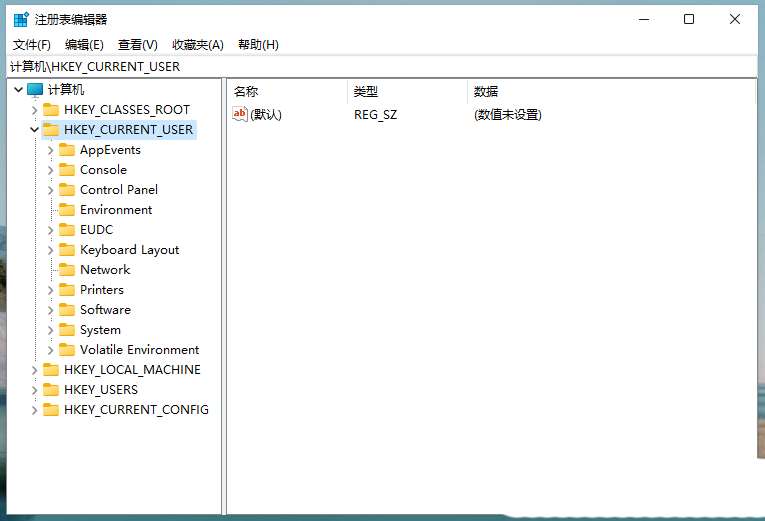
Task: Click the EUDC folder icon
Action: (x=67, y=230)
